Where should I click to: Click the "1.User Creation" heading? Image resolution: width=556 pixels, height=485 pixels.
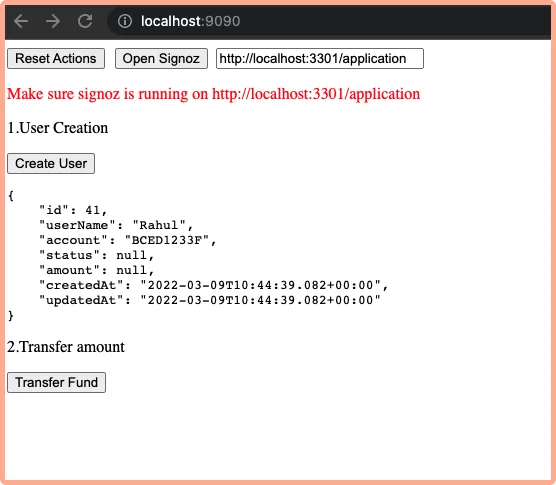57,128
